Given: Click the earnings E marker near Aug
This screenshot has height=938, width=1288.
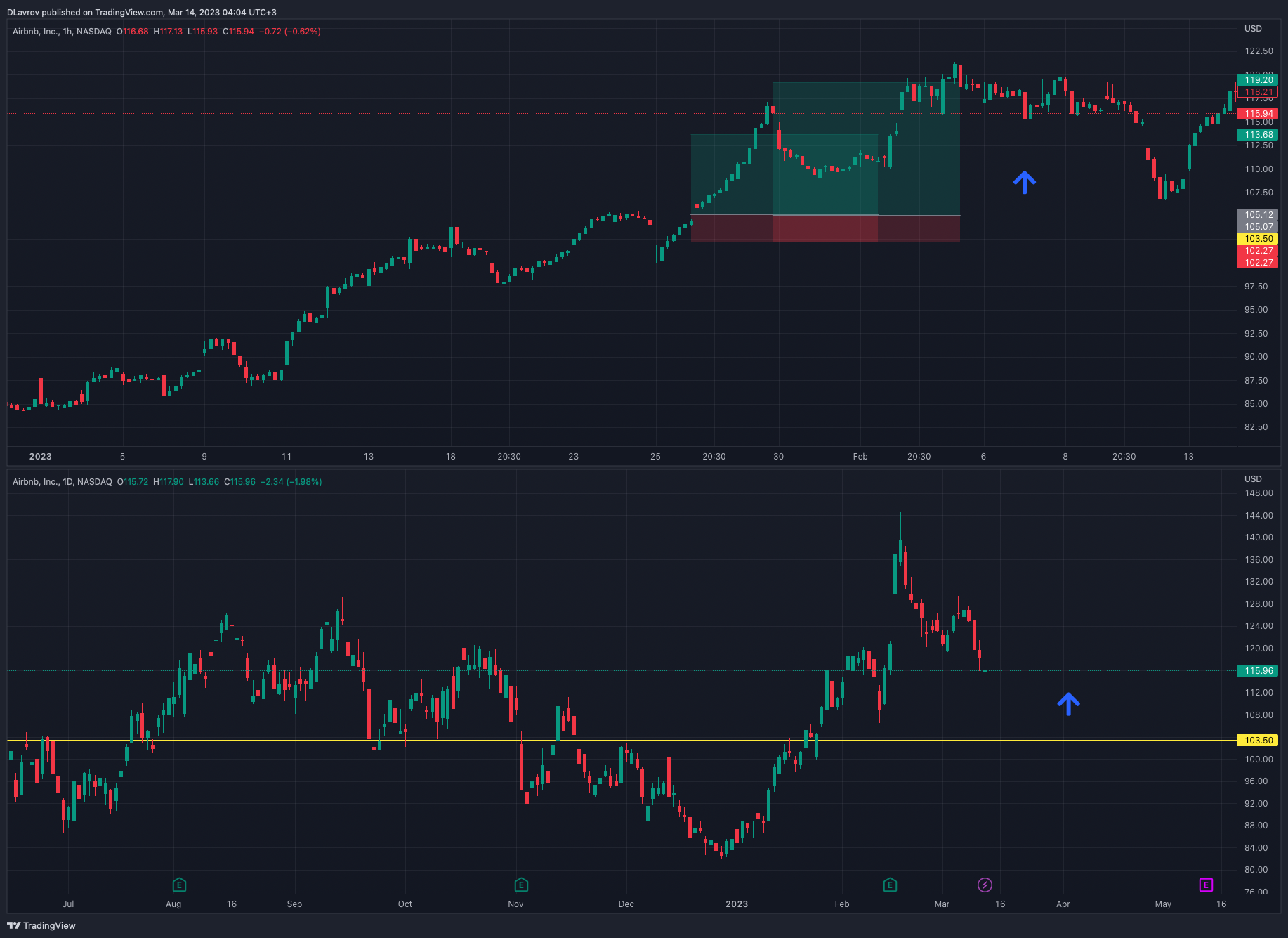Looking at the screenshot, I should click(x=179, y=885).
